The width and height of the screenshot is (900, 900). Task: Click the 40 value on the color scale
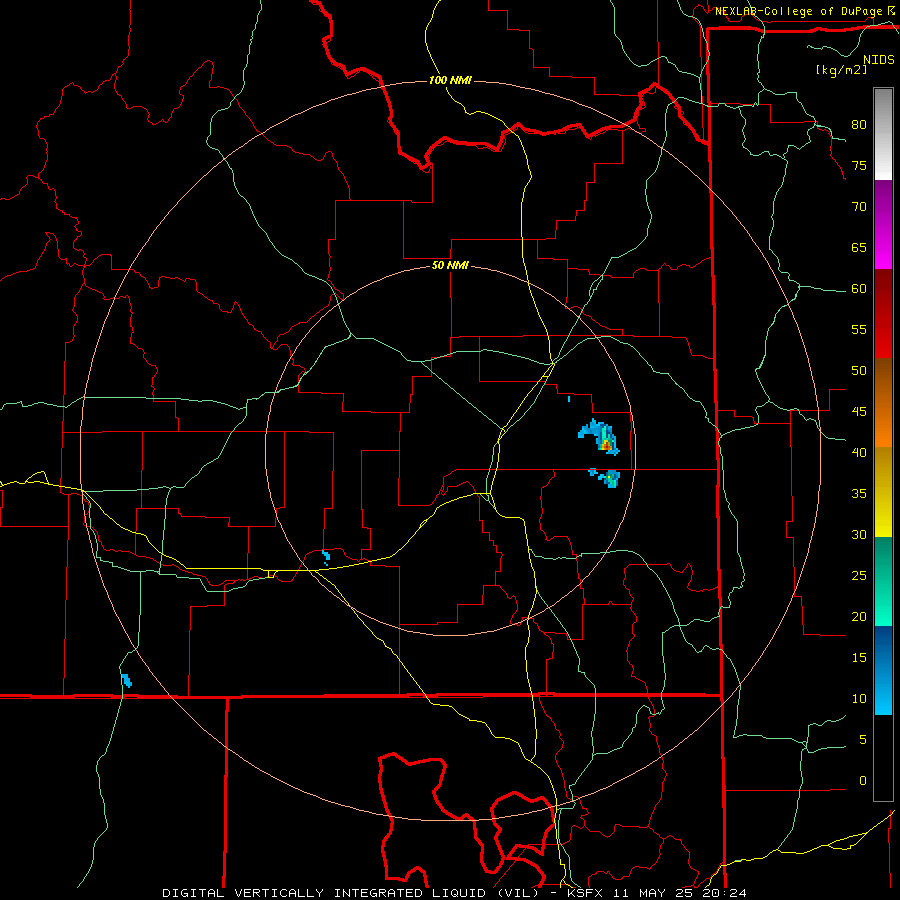point(859,453)
